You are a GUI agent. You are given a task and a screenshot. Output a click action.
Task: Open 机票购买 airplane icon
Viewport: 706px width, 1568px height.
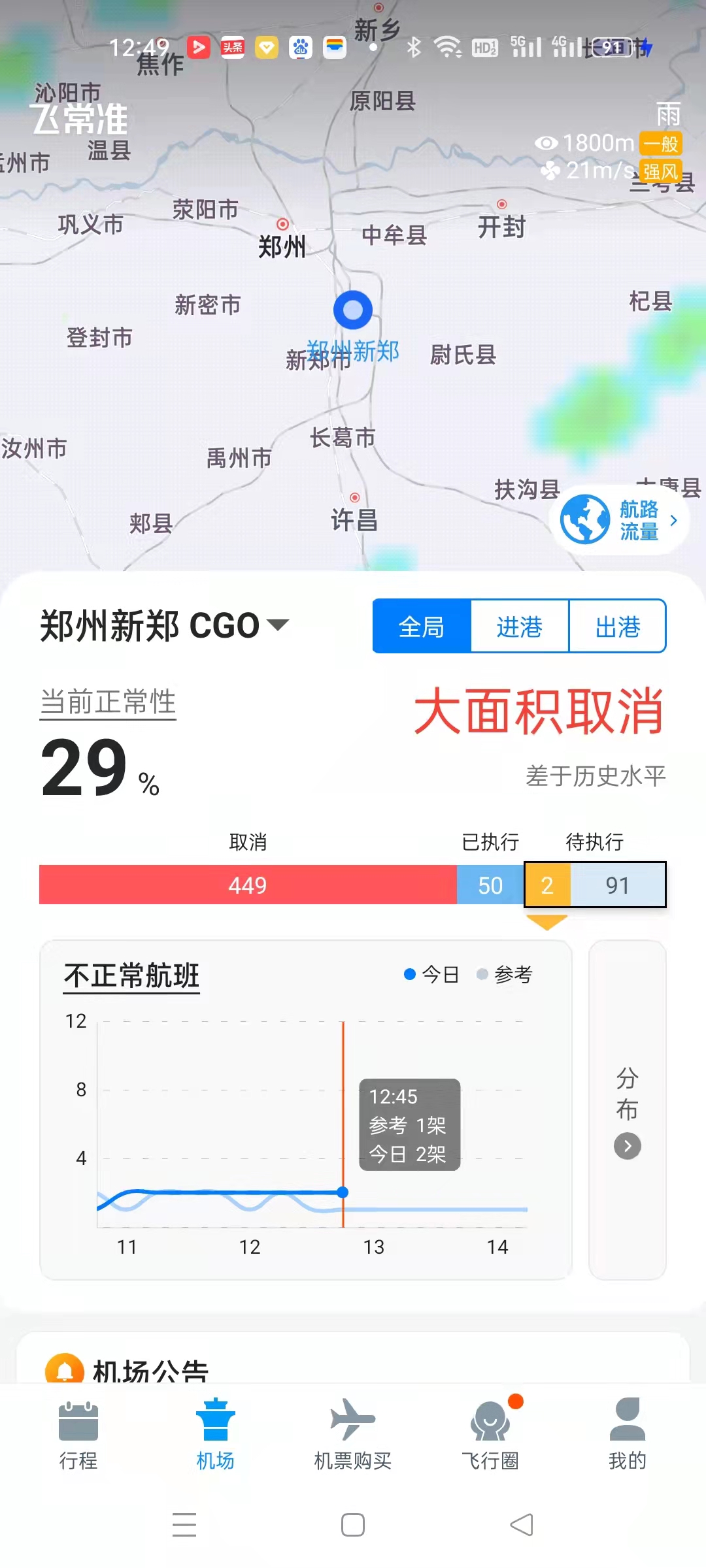click(352, 1419)
